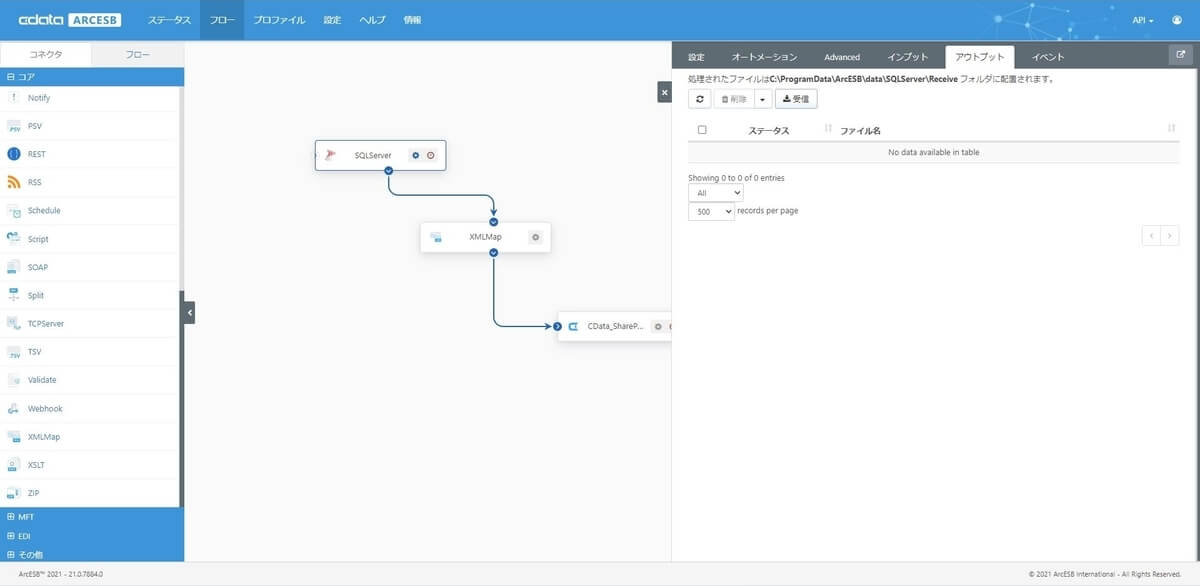1200x586 pixels.
Task: Go to previous page of results
Action: pyautogui.click(x=1151, y=235)
